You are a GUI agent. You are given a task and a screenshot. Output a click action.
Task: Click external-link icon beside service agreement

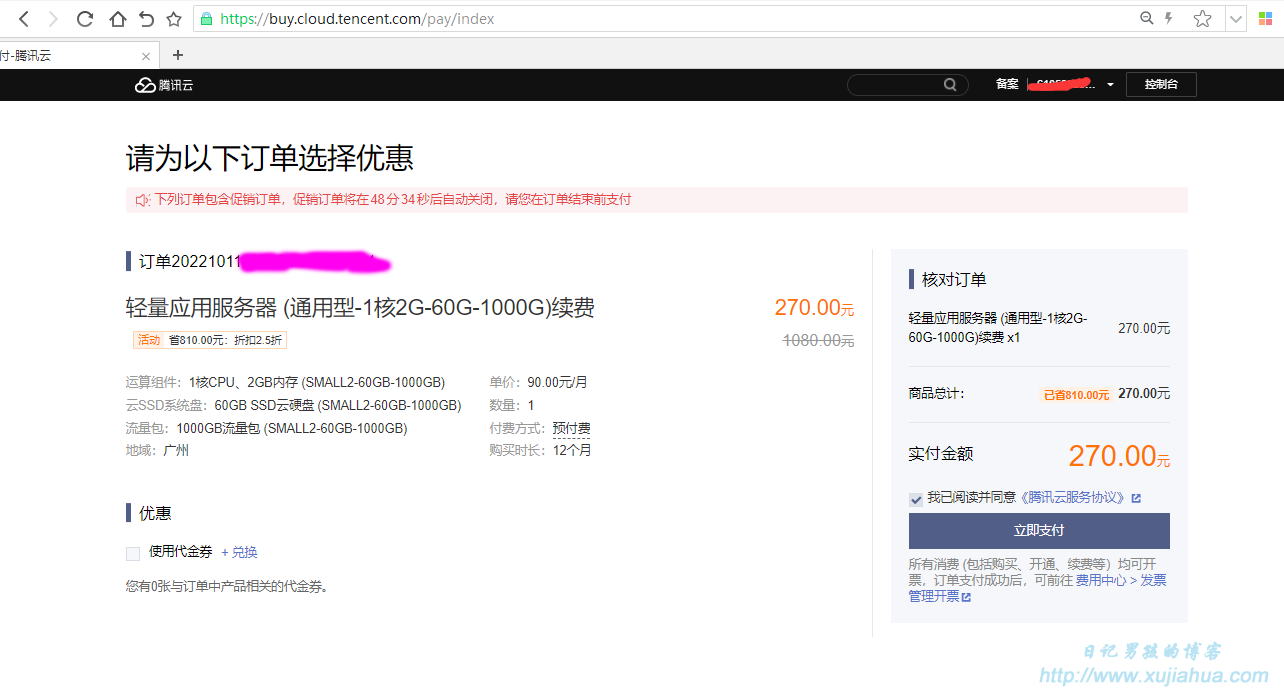(1136, 498)
